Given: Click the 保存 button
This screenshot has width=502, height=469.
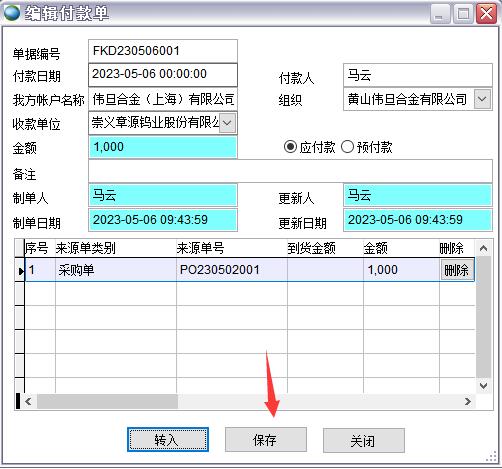Looking at the screenshot, I should (x=266, y=440).
